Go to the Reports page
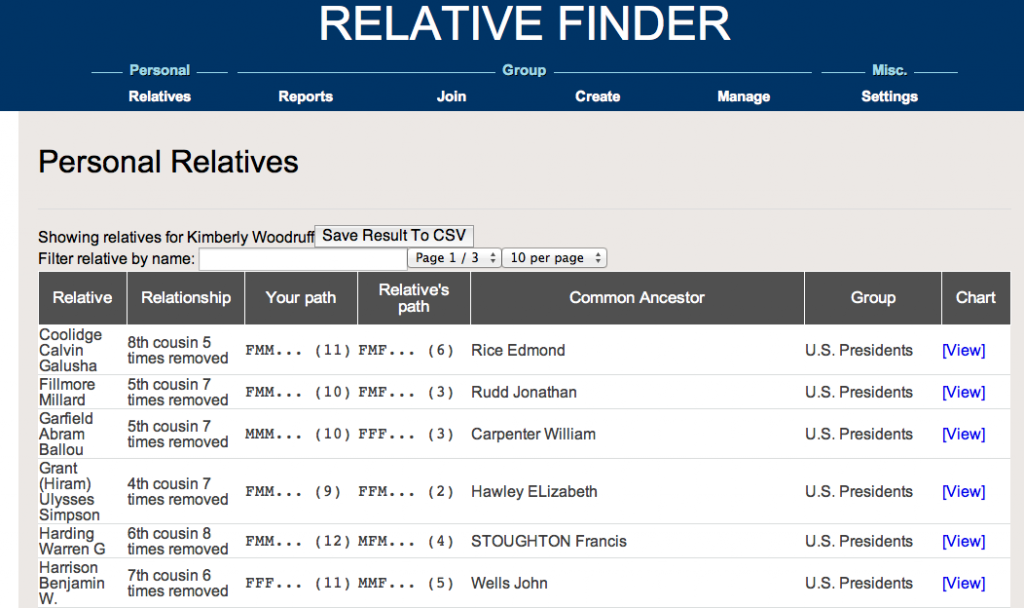This screenshot has height=608, width=1024. tap(305, 97)
